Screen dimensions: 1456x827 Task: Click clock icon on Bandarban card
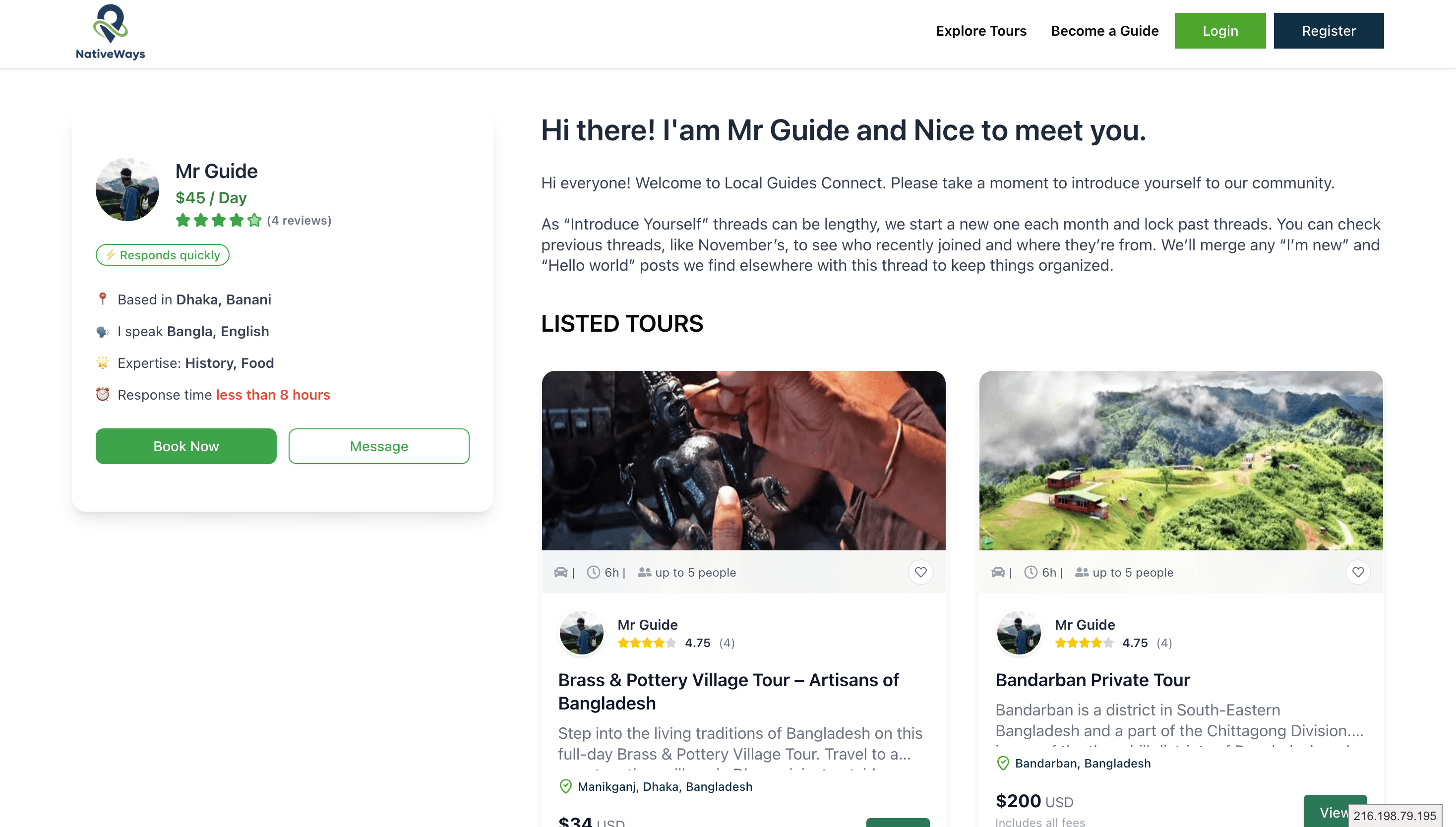pos(1031,572)
